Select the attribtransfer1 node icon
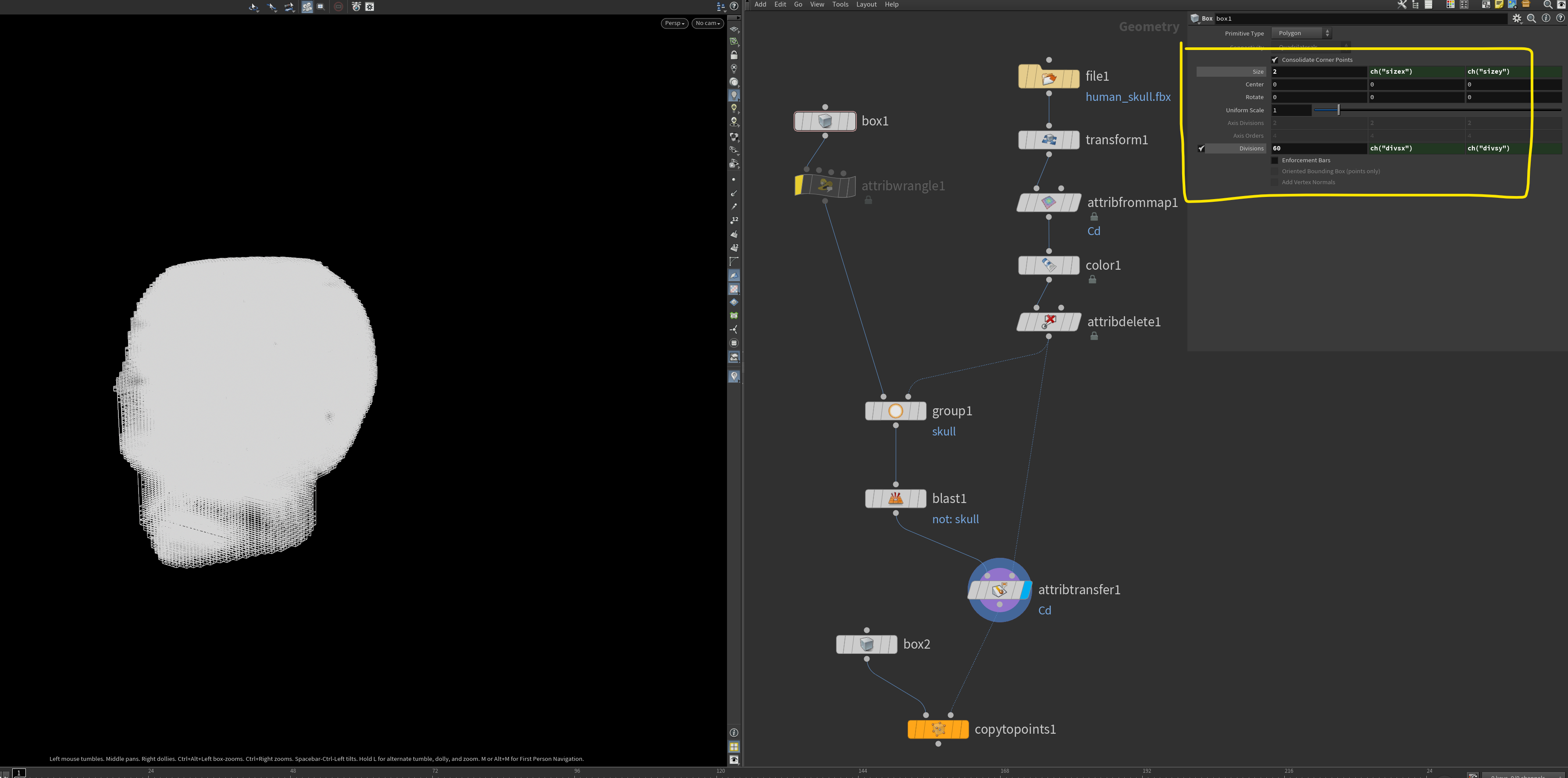The image size is (1568, 778). 999,590
